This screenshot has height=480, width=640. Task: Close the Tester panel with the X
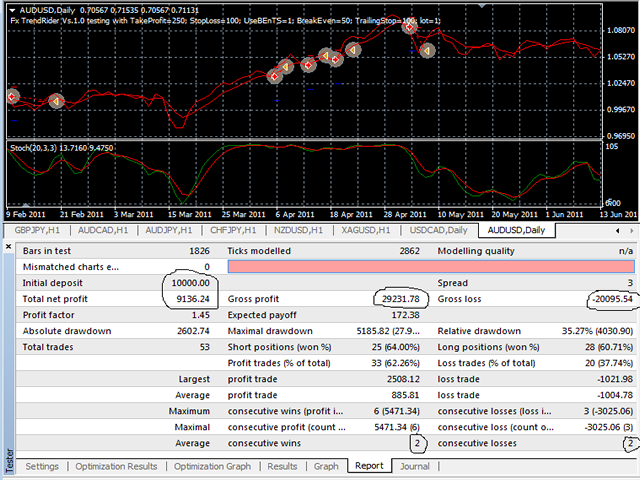tap(8, 247)
